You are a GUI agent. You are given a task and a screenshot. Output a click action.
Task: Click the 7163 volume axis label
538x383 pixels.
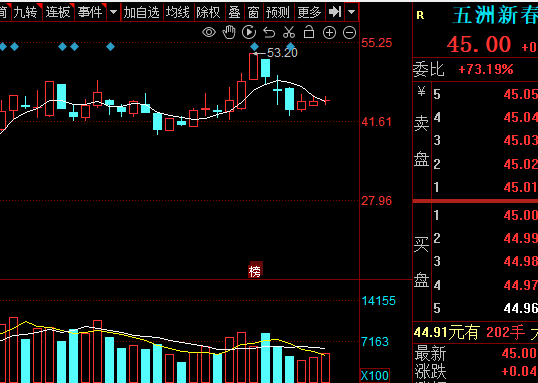tap(375, 342)
